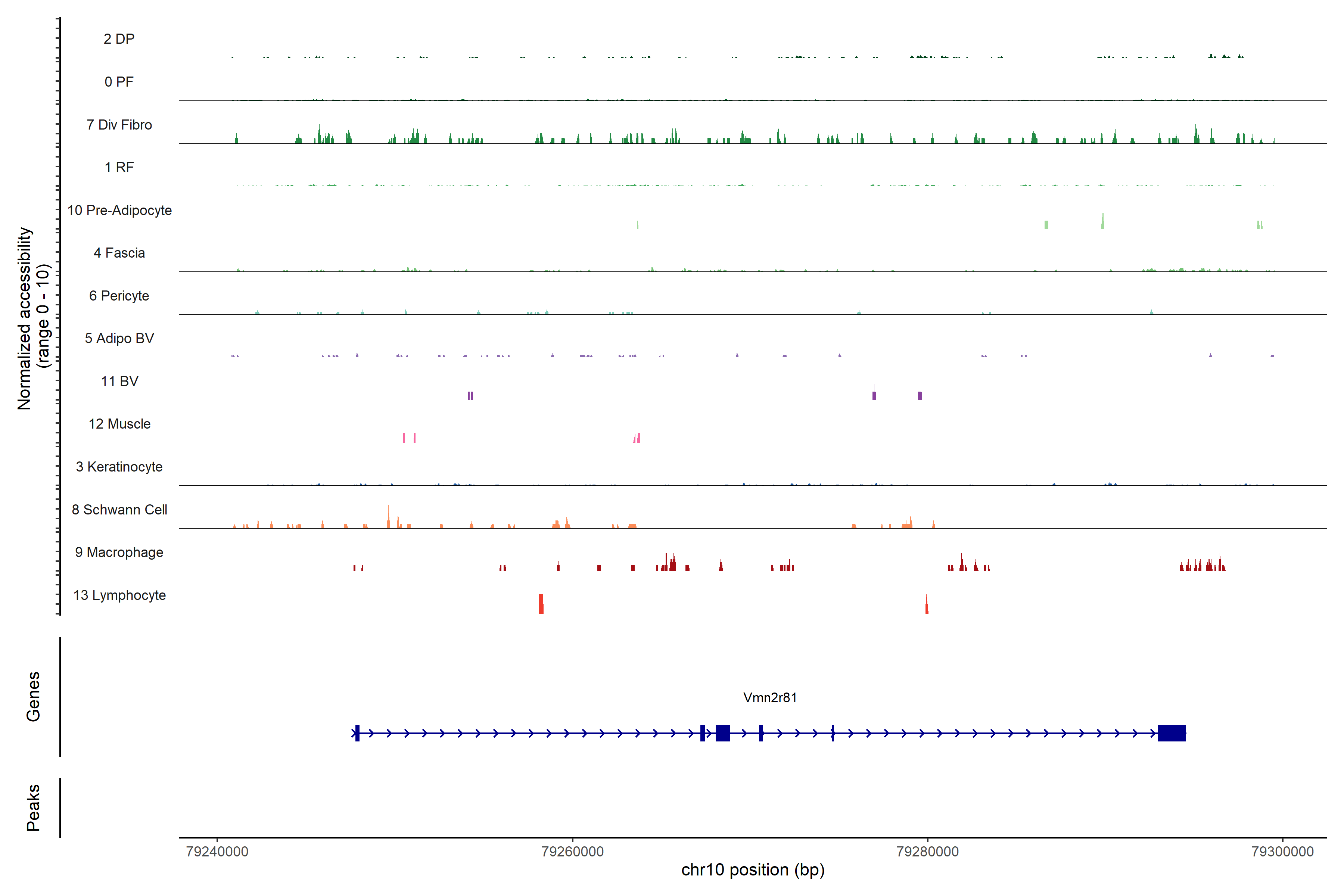Click the 6 Pericyte track label
The image size is (1344, 896).
[x=119, y=296]
